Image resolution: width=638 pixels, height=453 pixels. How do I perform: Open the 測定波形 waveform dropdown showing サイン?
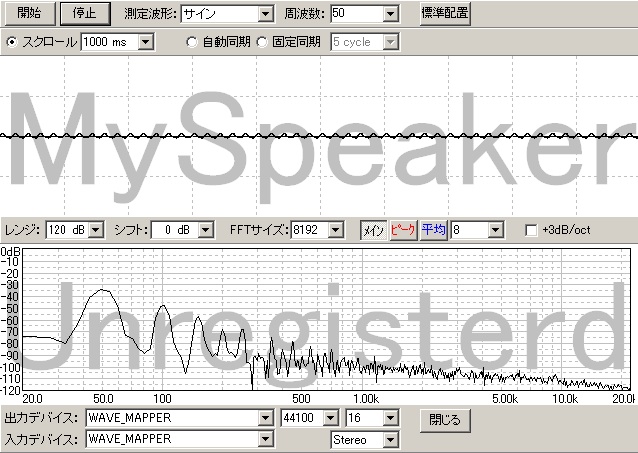point(227,14)
